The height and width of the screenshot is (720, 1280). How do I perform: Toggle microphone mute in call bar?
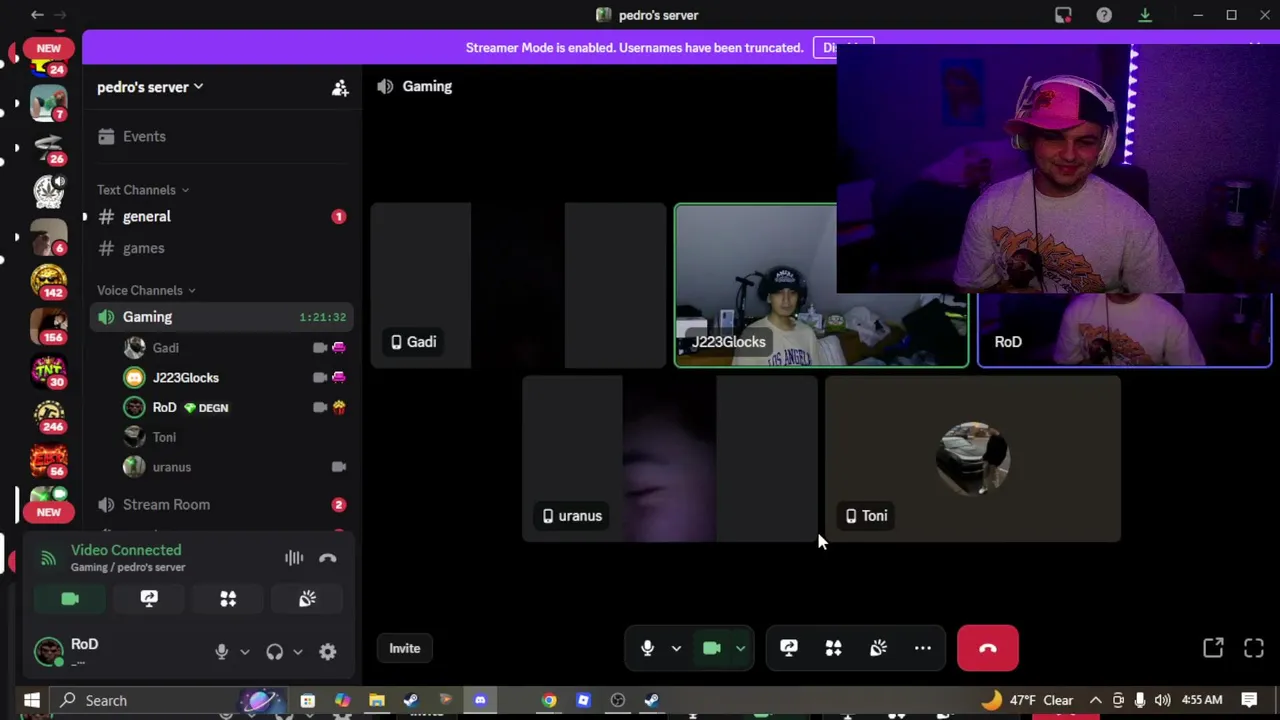[x=647, y=648]
